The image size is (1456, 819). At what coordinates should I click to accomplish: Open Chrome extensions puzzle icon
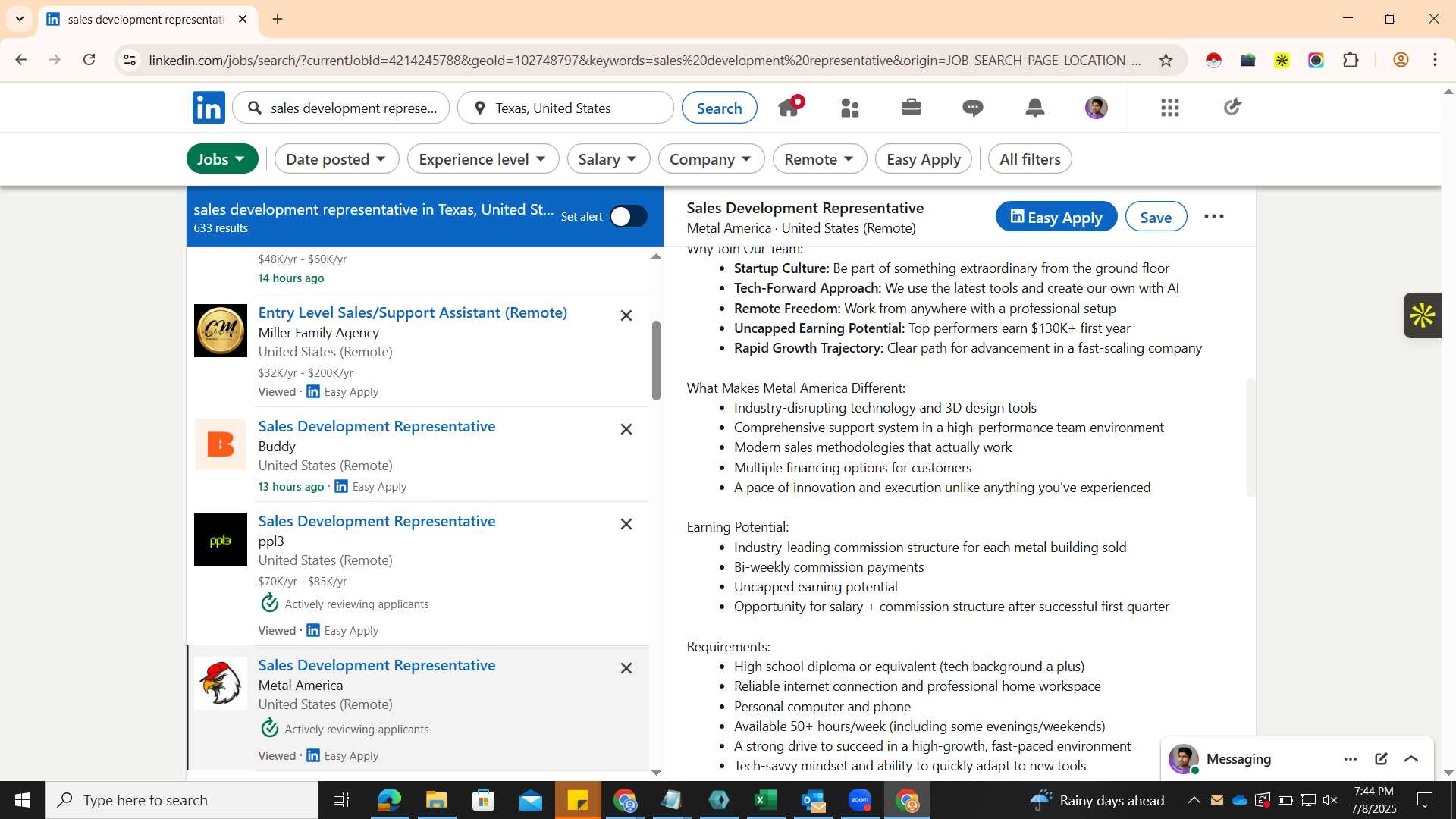(1351, 60)
